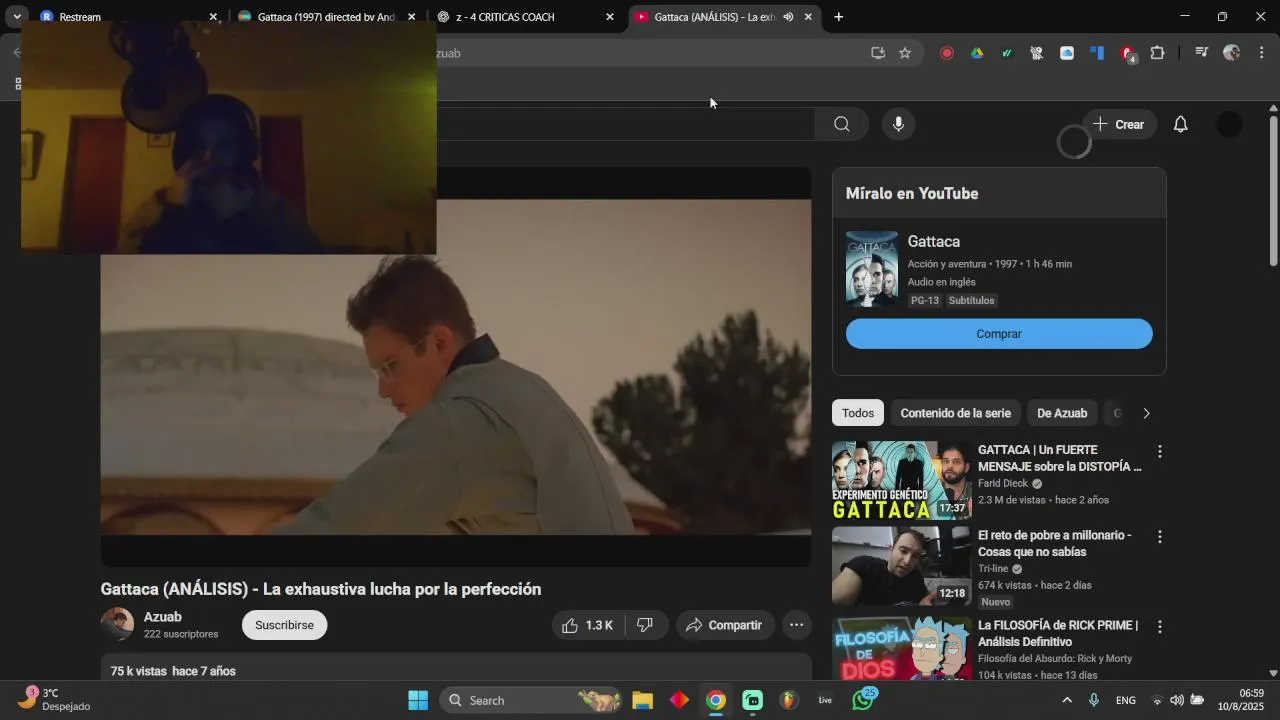
Task: Open El reto de pobre thumbnail
Action: pos(901,566)
